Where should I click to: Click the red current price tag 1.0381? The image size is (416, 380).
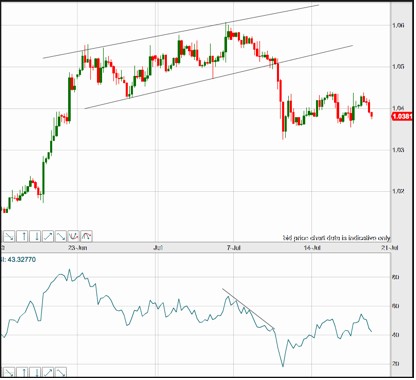(402, 116)
